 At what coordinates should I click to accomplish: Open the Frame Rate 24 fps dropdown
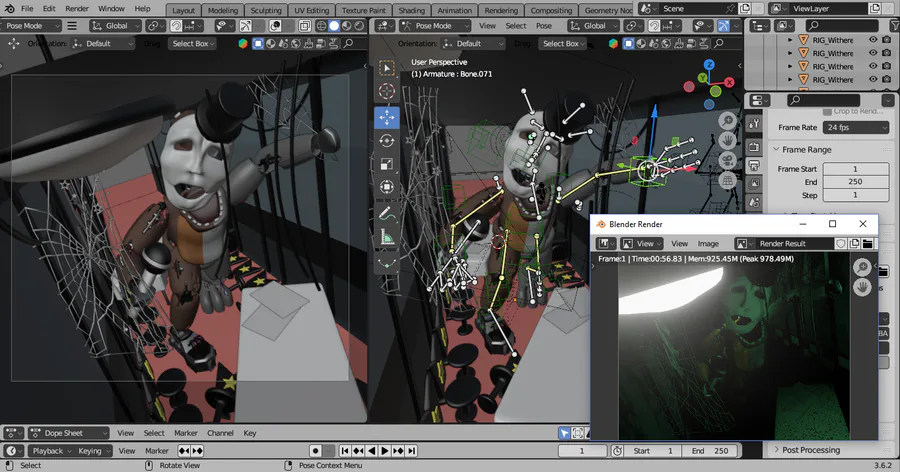(x=856, y=127)
